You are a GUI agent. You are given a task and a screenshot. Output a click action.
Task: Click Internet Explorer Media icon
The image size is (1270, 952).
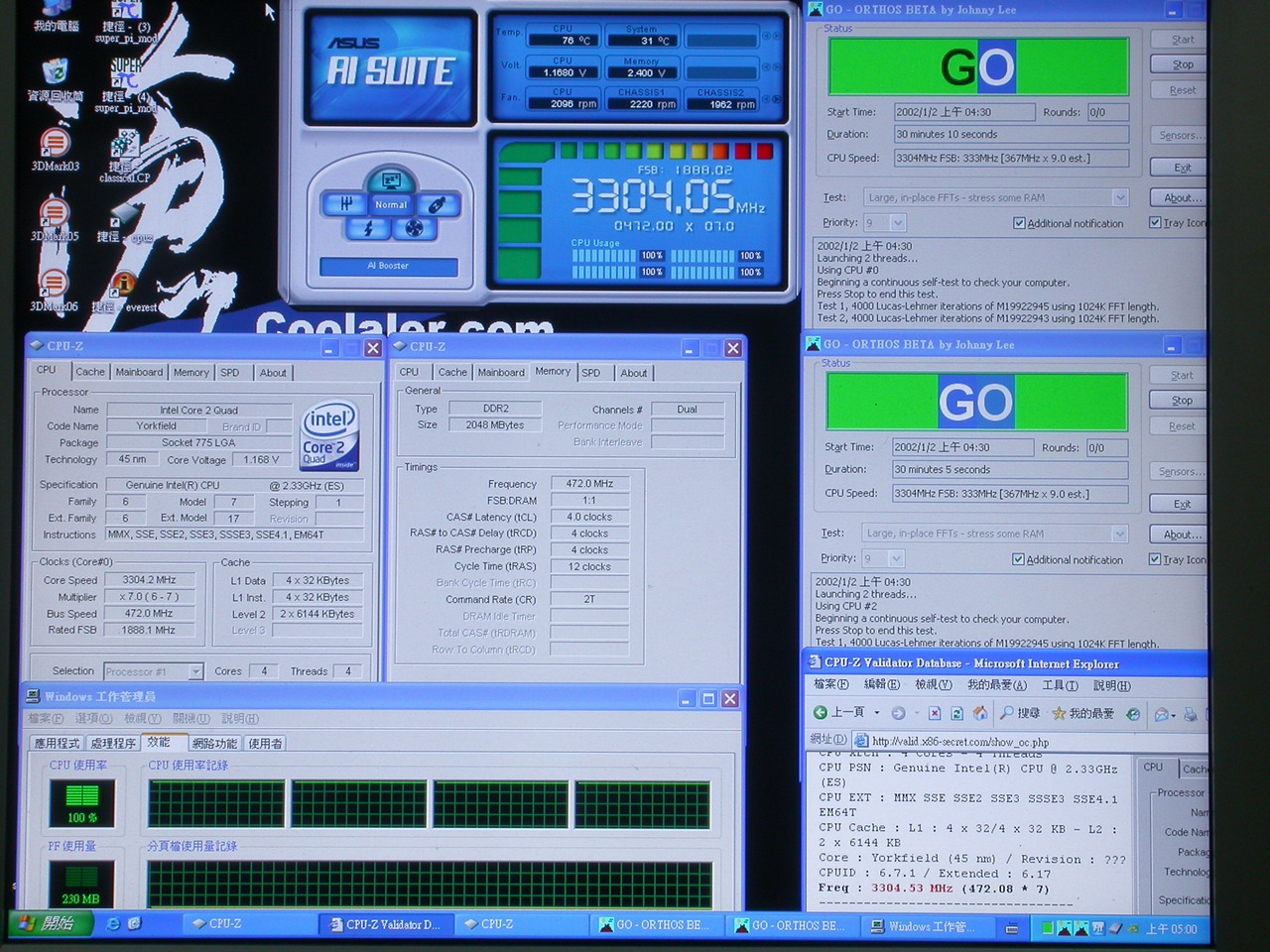[1133, 713]
